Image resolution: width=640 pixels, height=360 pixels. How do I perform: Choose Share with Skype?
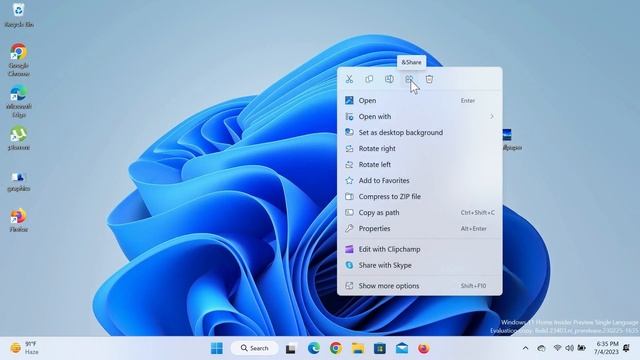pyautogui.click(x=420, y=265)
